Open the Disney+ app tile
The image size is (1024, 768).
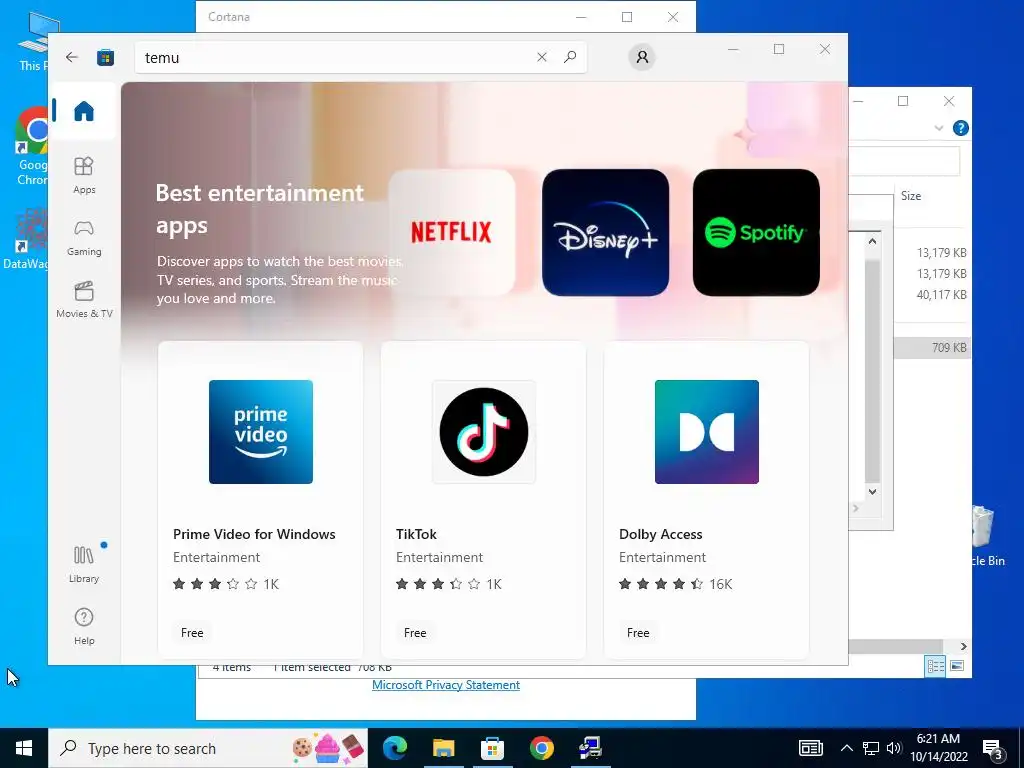[x=605, y=232]
